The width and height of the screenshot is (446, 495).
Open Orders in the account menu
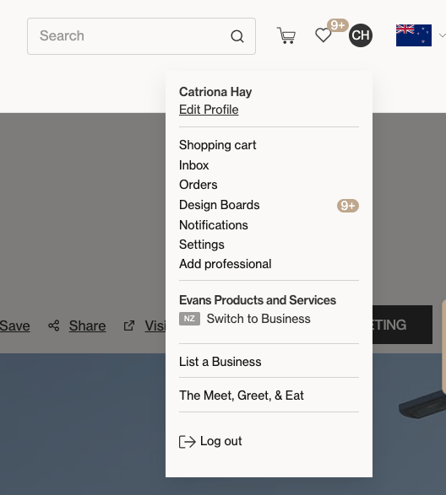[198, 185]
